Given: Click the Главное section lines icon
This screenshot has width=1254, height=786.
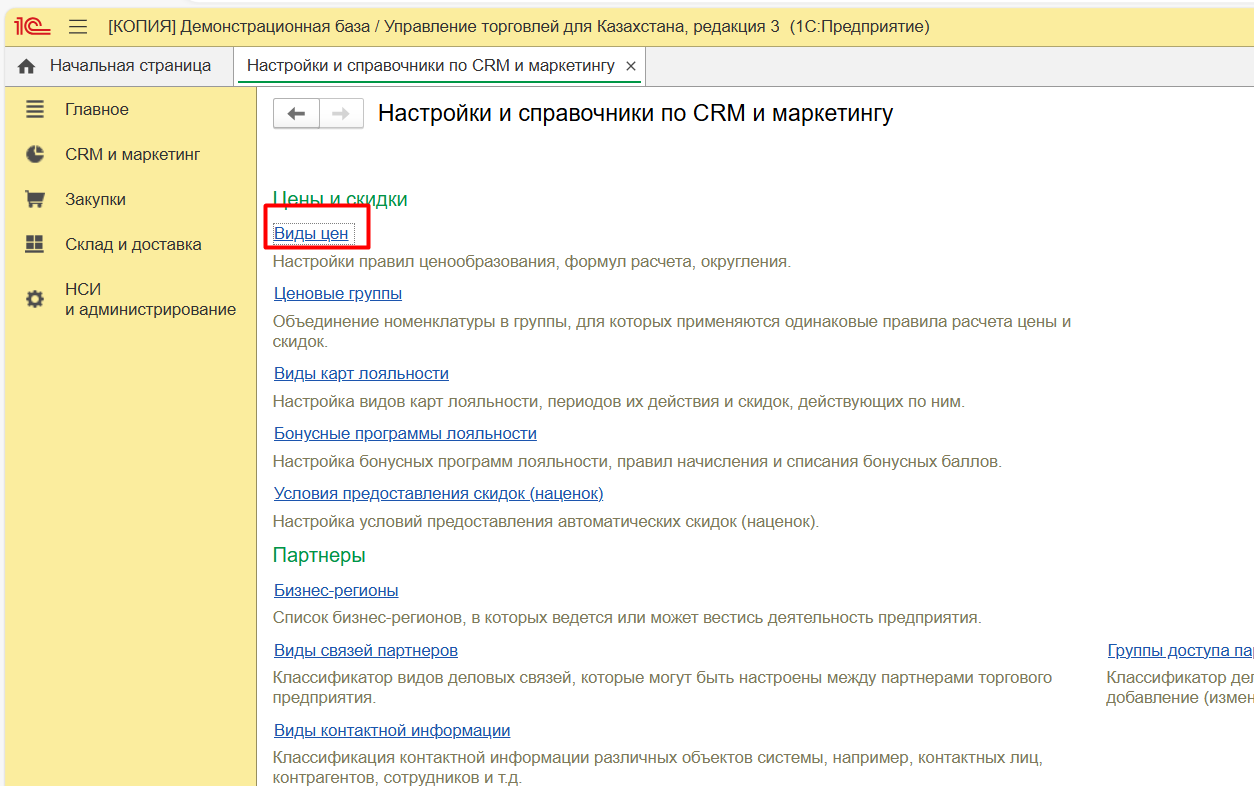Looking at the screenshot, I should coord(35,109).
